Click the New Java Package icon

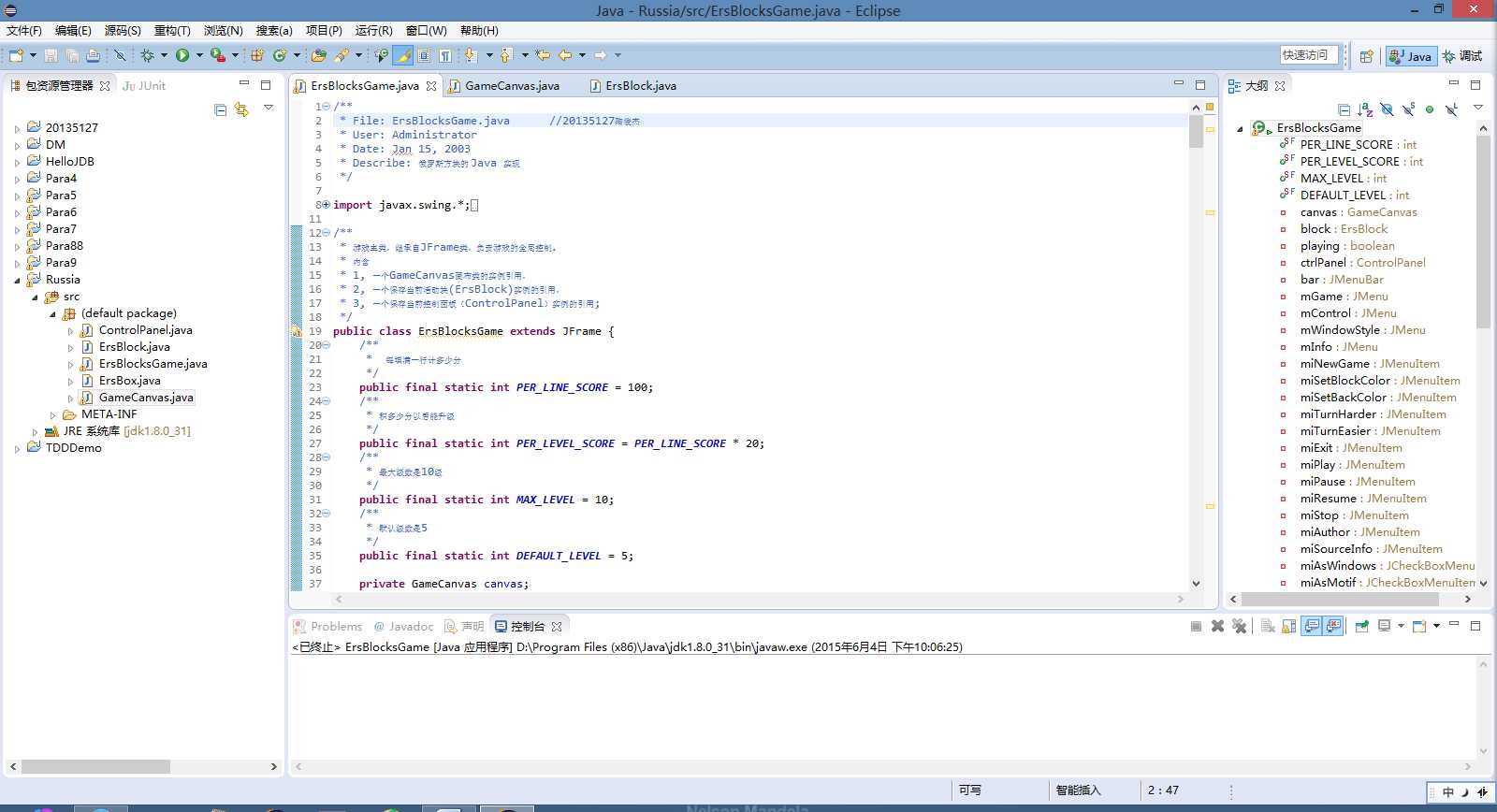point(257,56)
